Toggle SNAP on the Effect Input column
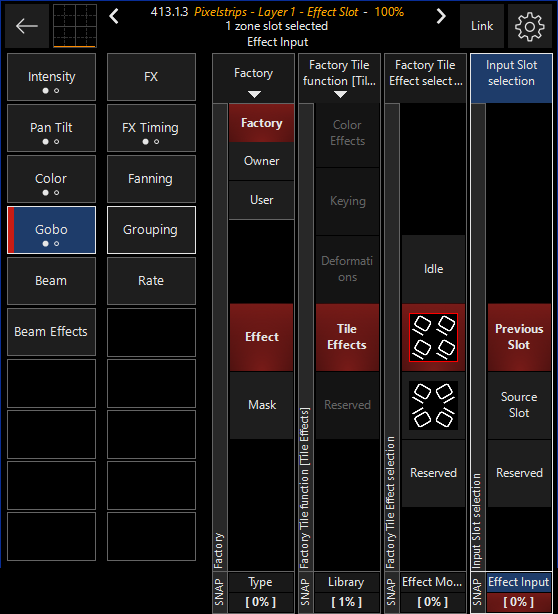 coord(478,593)
